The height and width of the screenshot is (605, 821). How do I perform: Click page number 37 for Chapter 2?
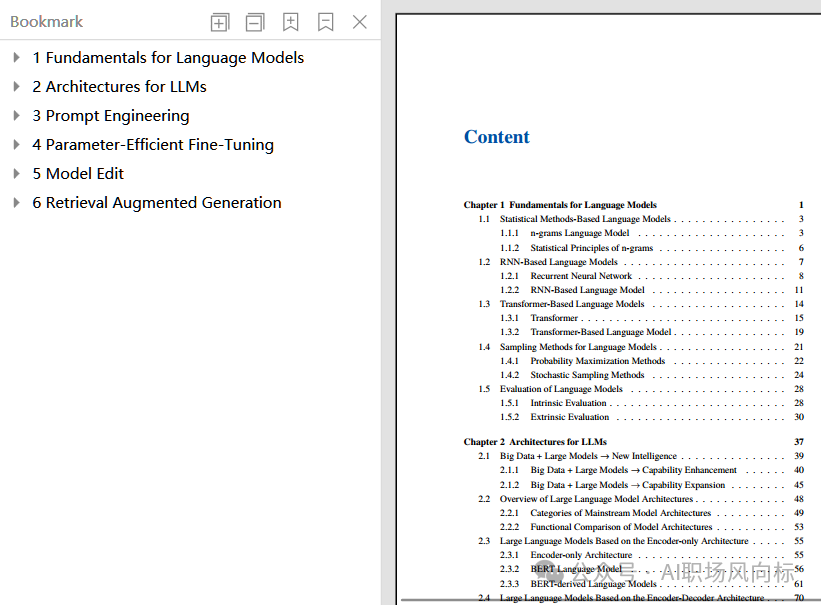pyautogui.click(x=799, y=442)
